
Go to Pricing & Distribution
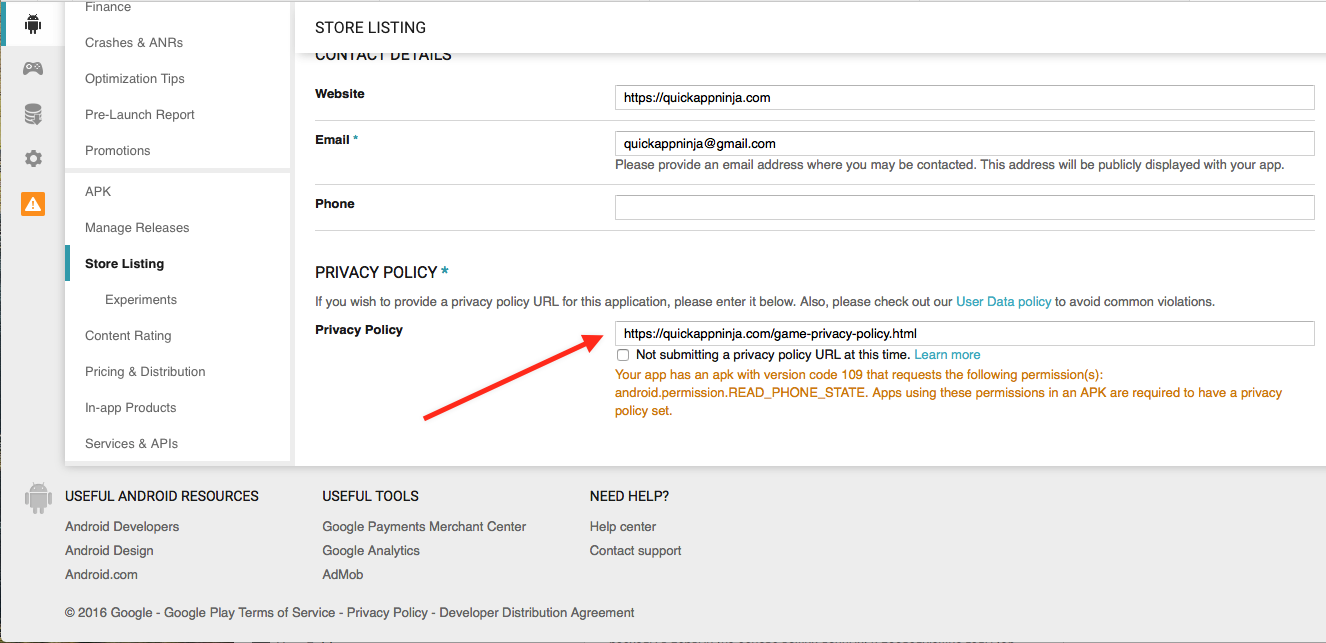pyautogui.click(x=145, y=372)
